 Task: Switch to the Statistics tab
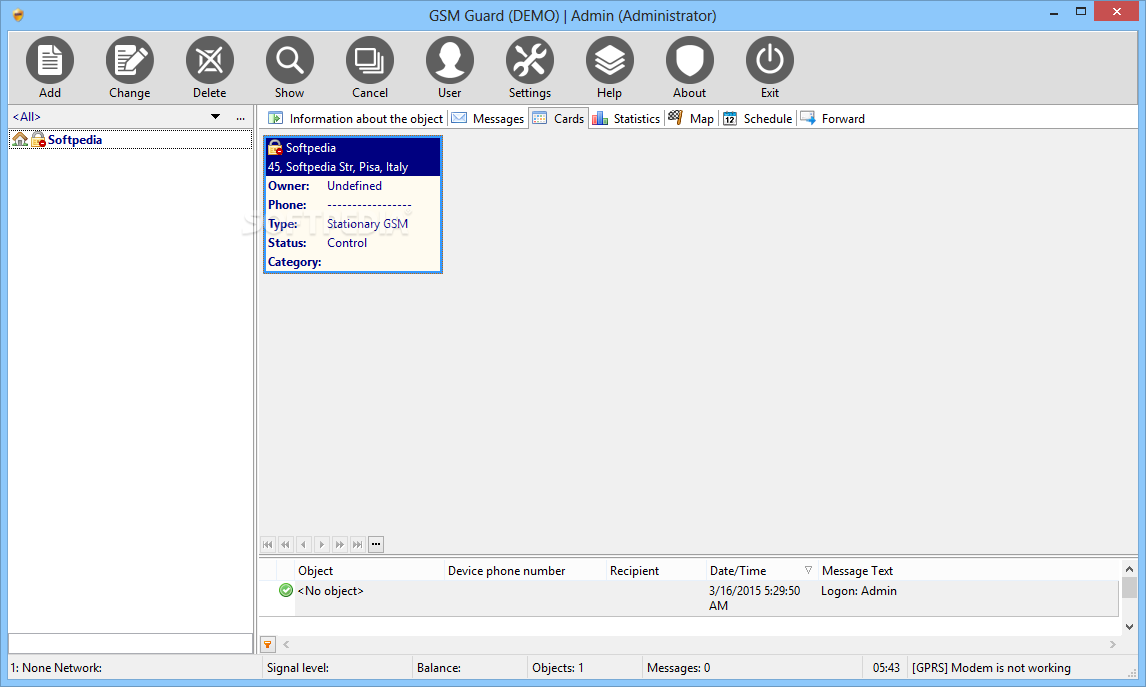[626, 118]
